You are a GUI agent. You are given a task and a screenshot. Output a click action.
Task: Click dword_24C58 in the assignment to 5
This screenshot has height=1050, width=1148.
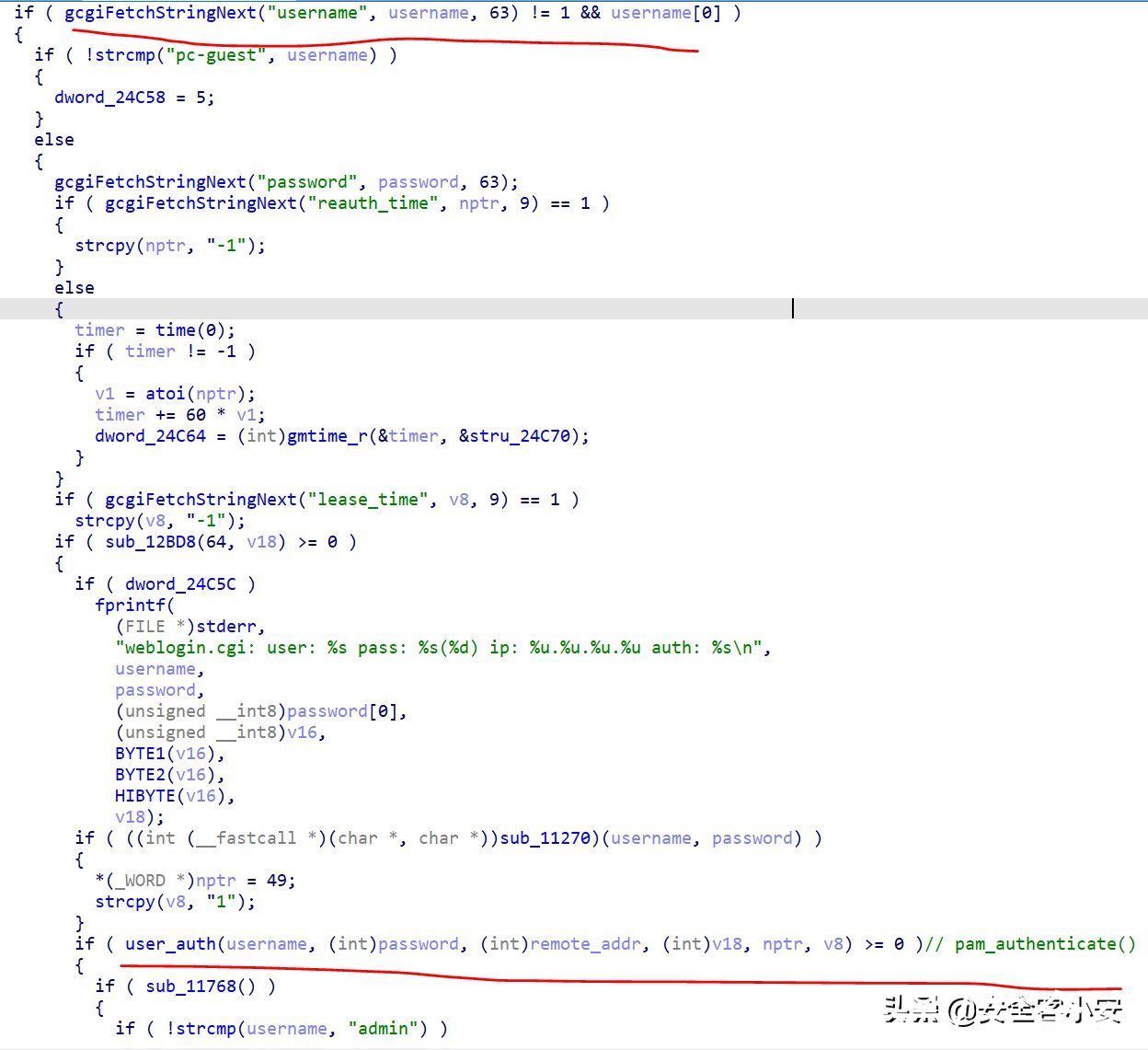coord(109,98)
